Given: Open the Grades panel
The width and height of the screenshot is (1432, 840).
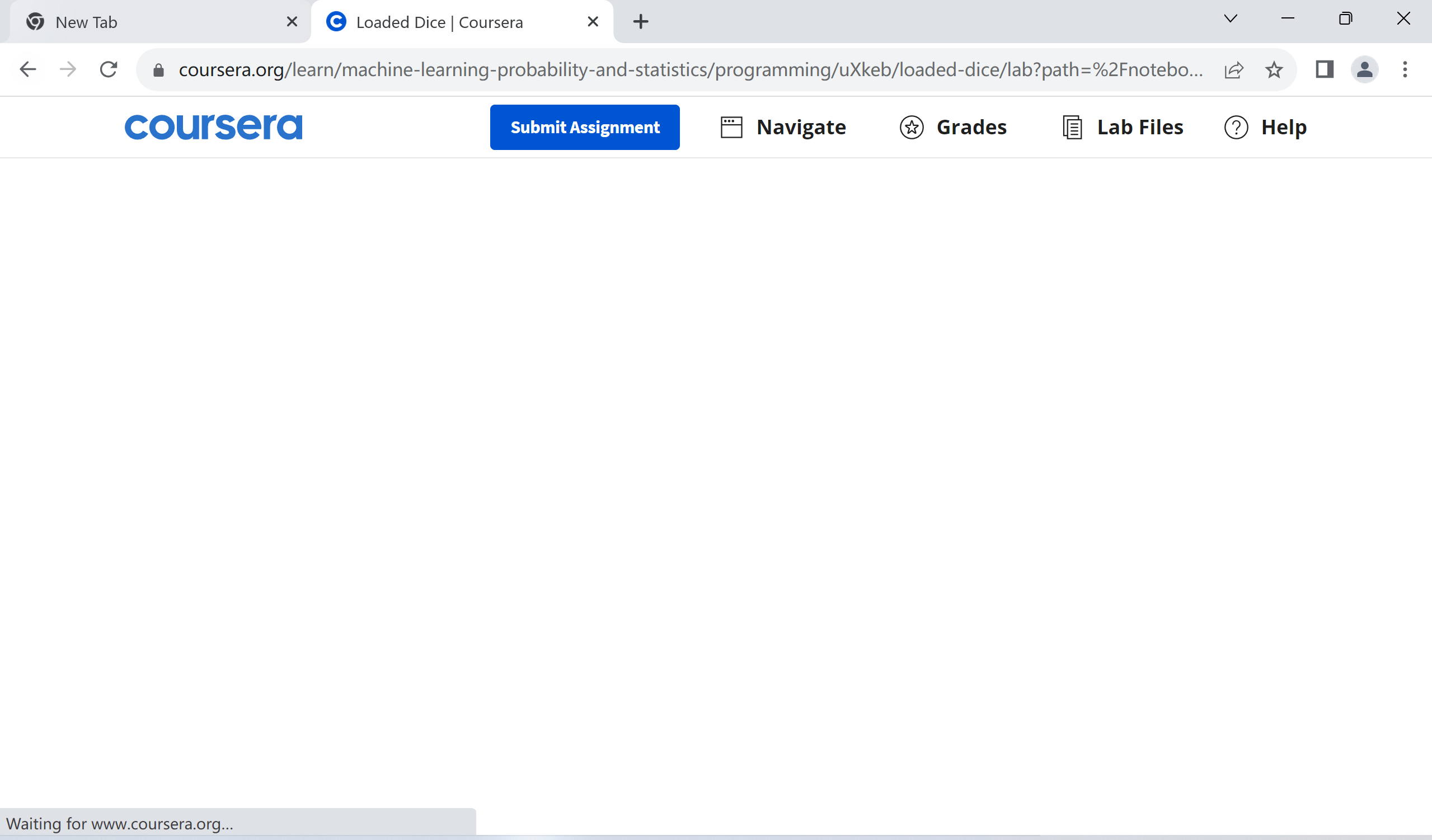Looking at the screenshot, I should point(970,126).
